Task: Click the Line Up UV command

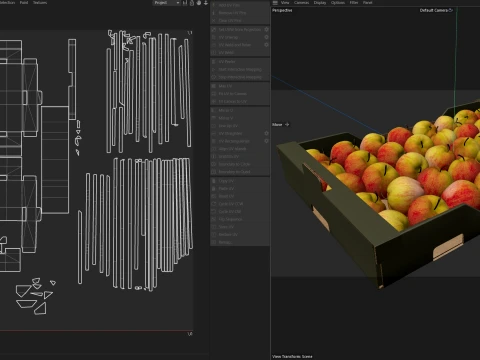Action: pos(228,126)
